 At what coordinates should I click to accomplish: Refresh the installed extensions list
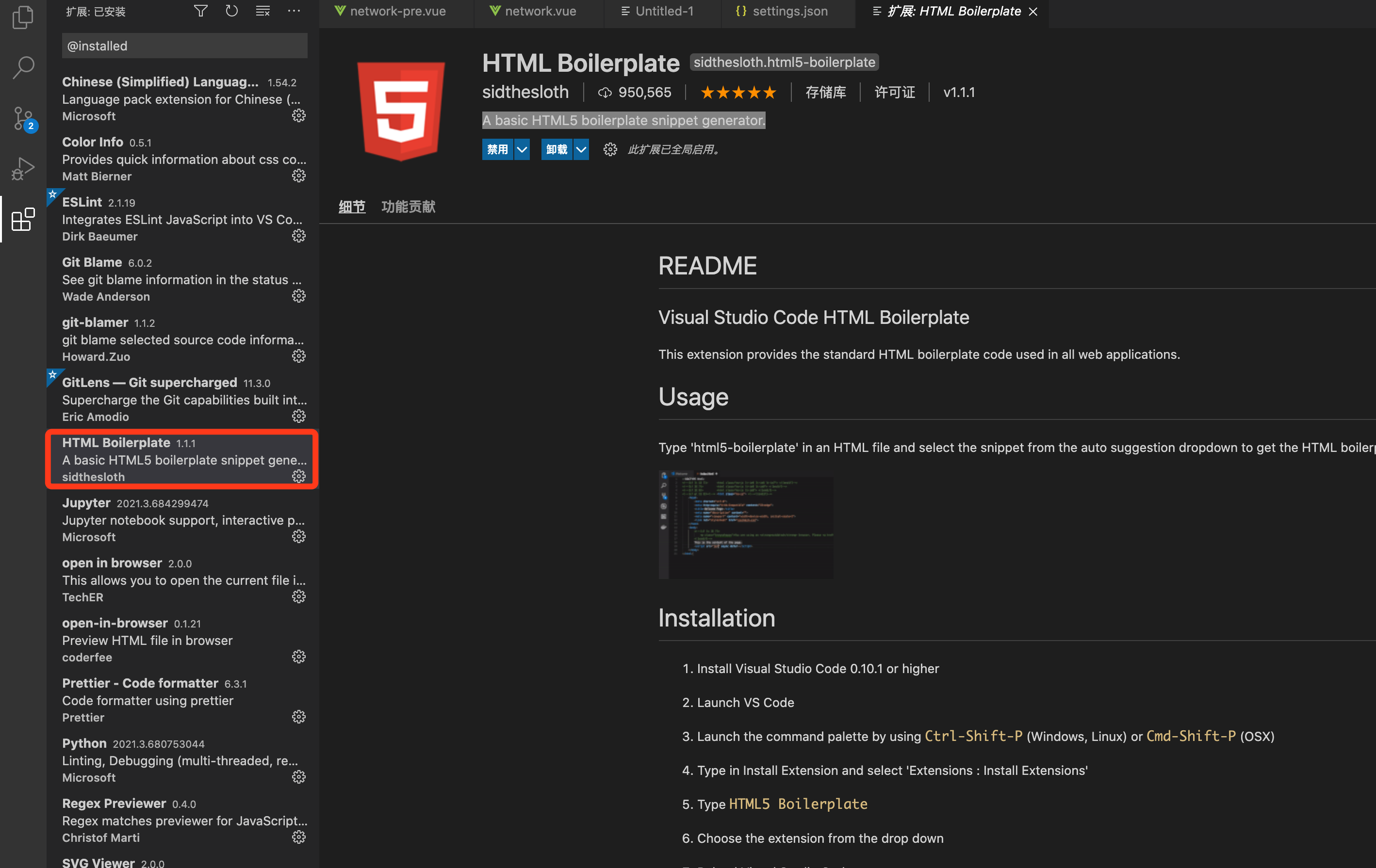tap(231, 12)
